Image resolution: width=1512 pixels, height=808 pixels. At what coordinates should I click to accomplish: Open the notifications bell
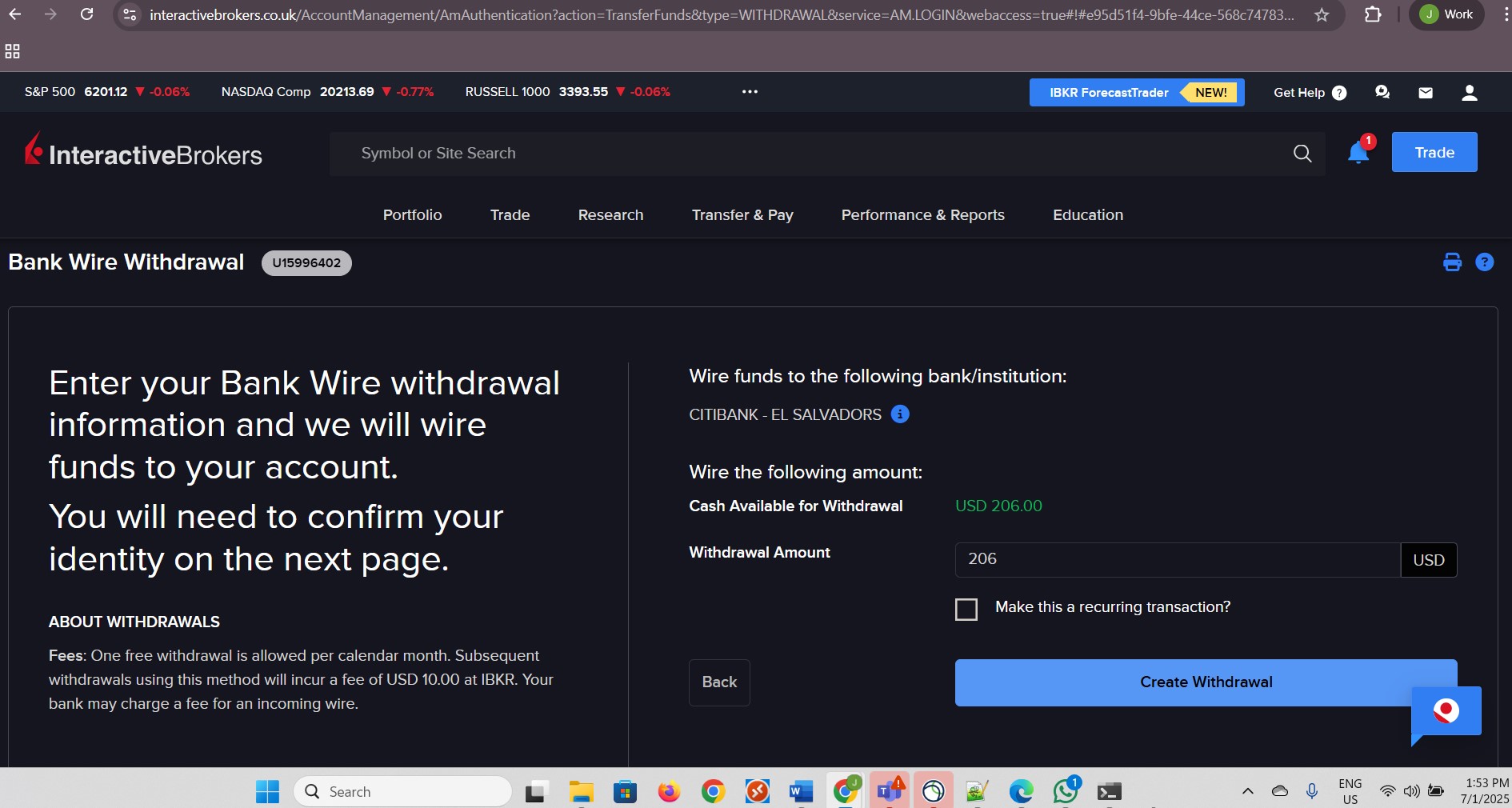pos(1358,152)
